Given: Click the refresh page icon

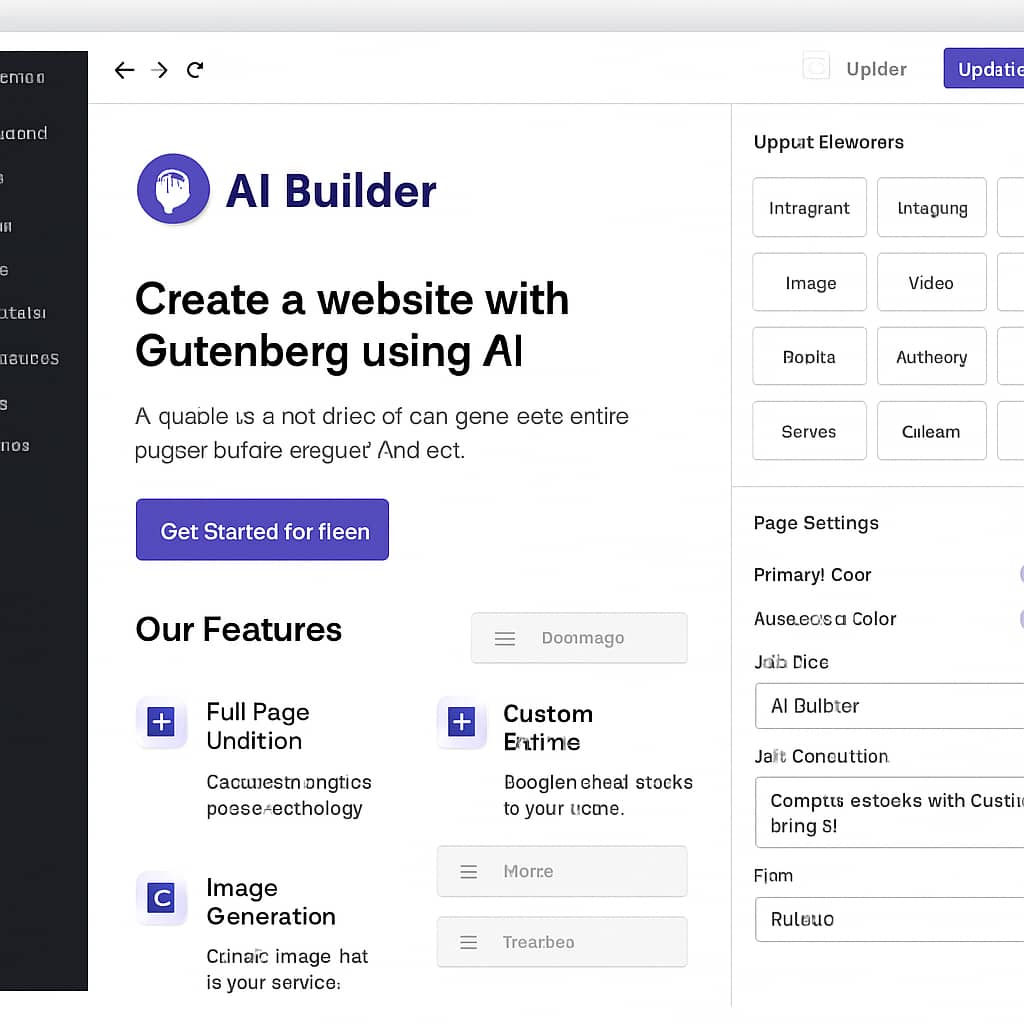Looking at the screenshot, I should (x=196, y=70).
